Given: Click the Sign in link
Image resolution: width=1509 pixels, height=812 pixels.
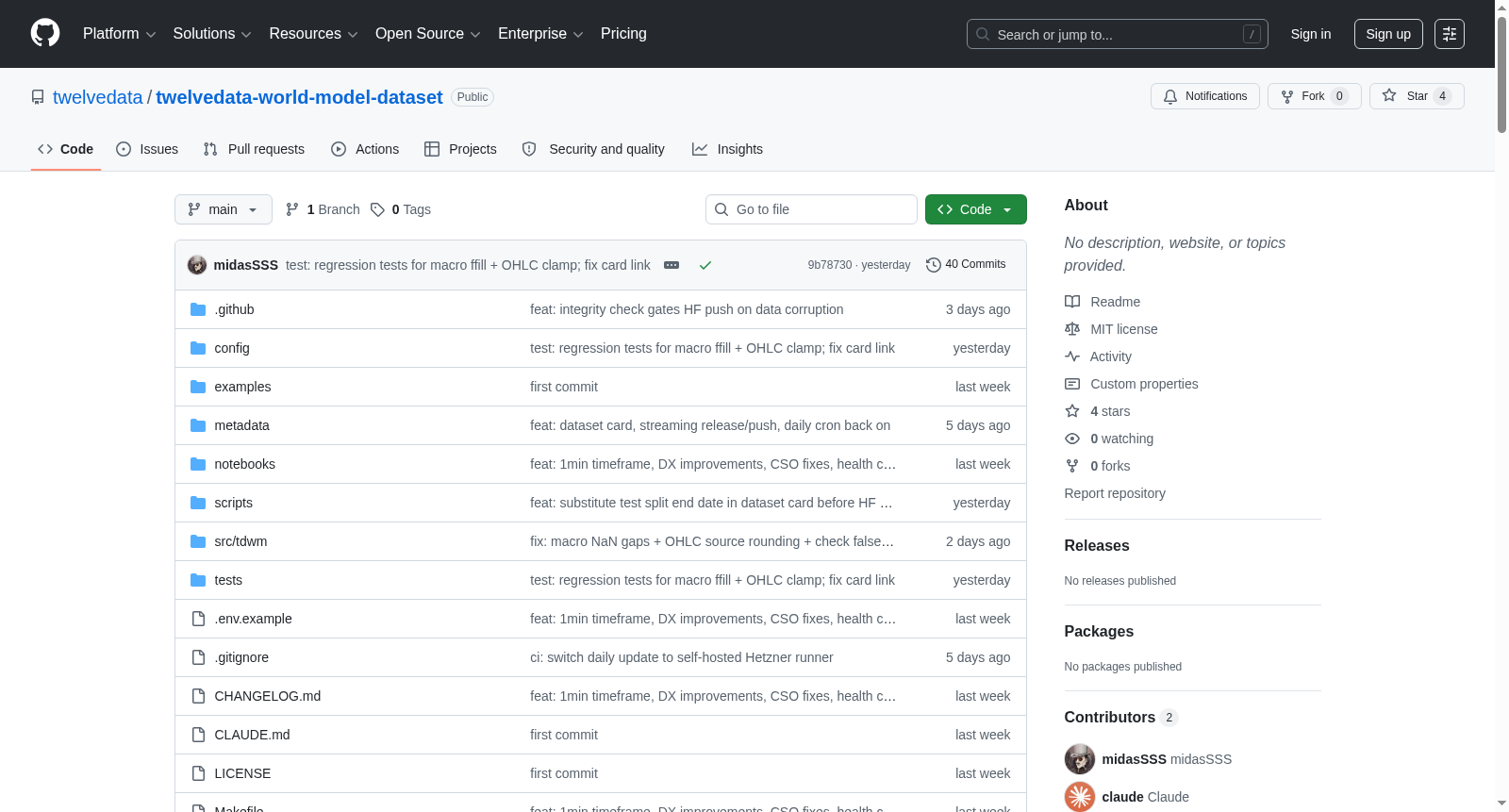Looking at the screenshot, I should coord(1311,34).
